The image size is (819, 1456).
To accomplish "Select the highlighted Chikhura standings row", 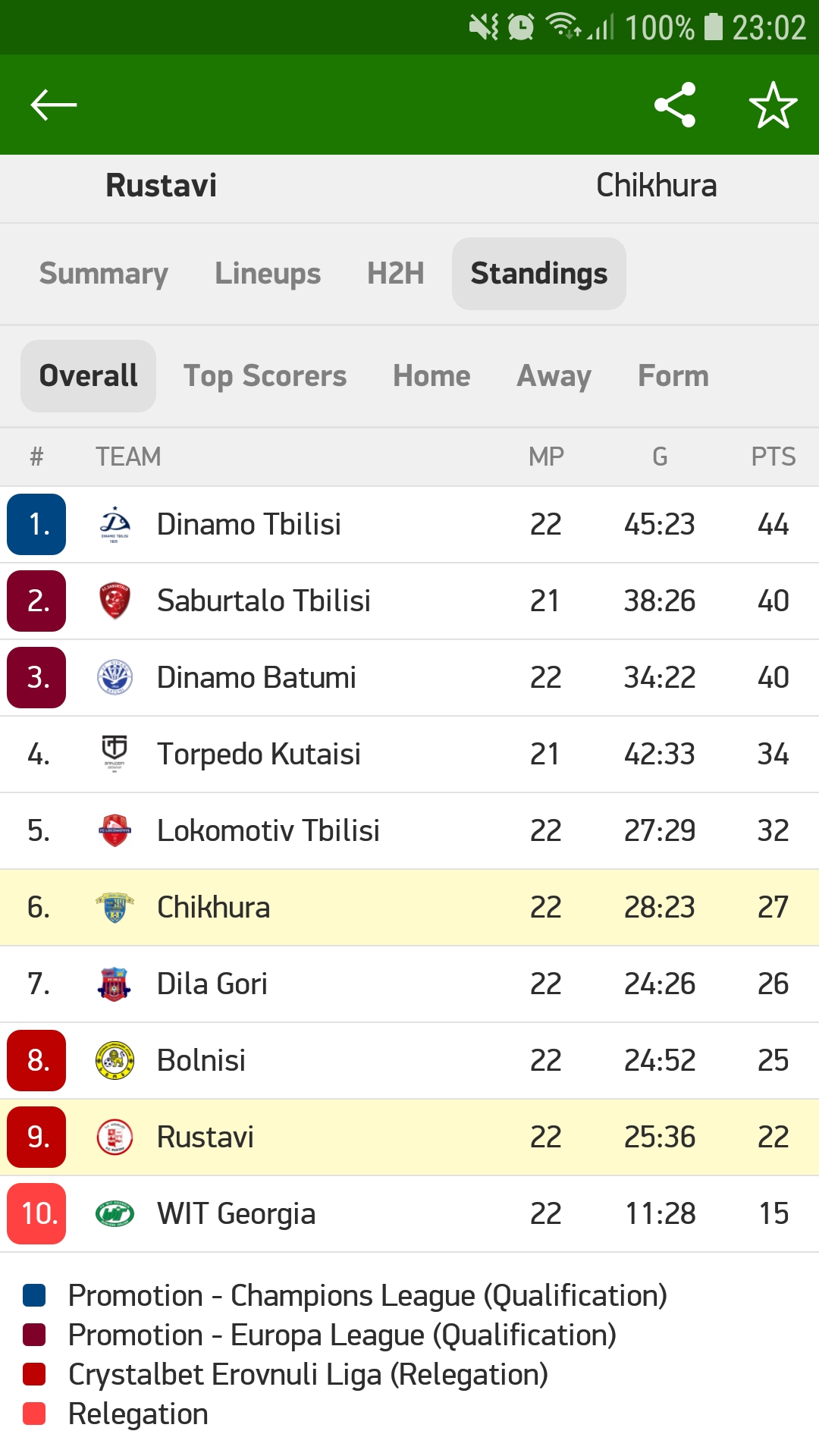I will 409,907.
